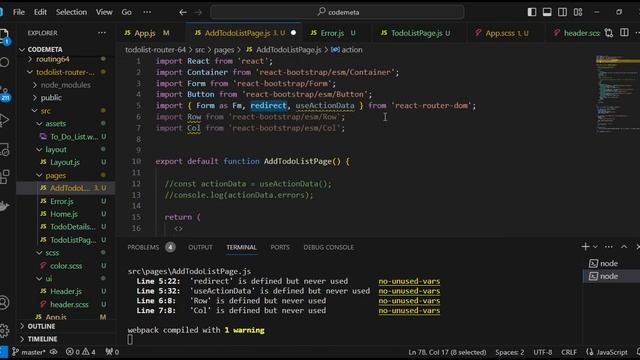The width and height of the screenshot is (640, 360).
Task: Collapse the todolist-router folder
Action: pyautogui.click(x=65, y=72)
